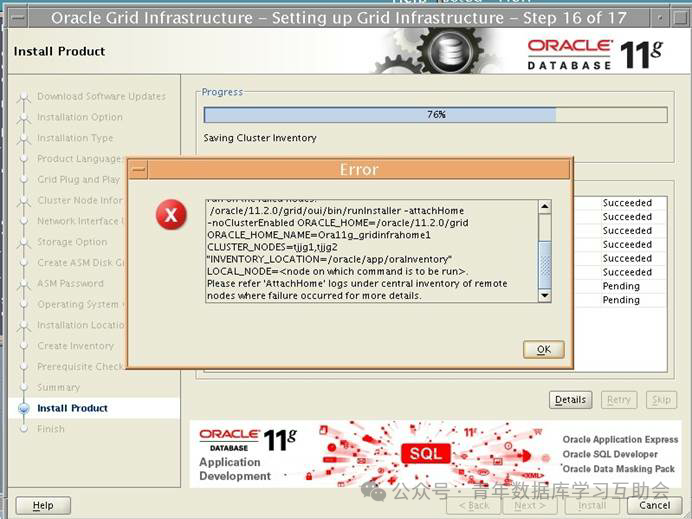Click the last Succeeded status row
Screen dimensions: 692x519
pos(627,272)
